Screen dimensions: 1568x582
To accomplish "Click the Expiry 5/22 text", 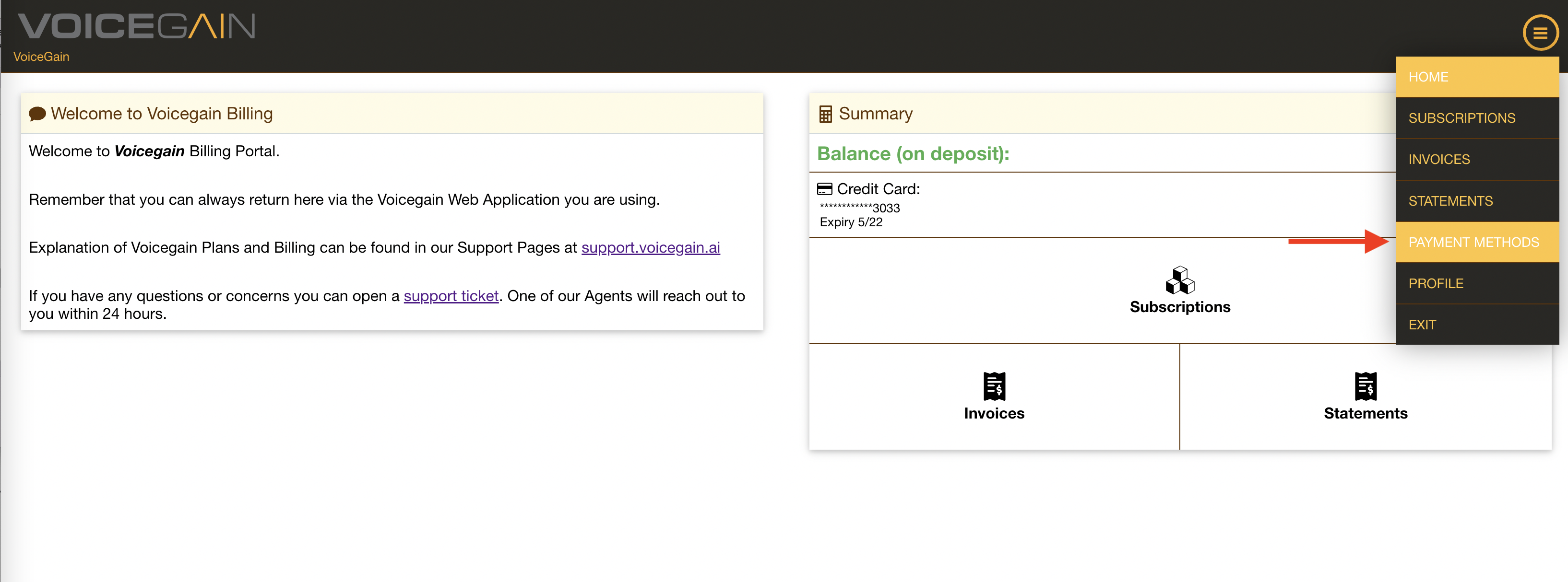I will (x=850, y=222).
